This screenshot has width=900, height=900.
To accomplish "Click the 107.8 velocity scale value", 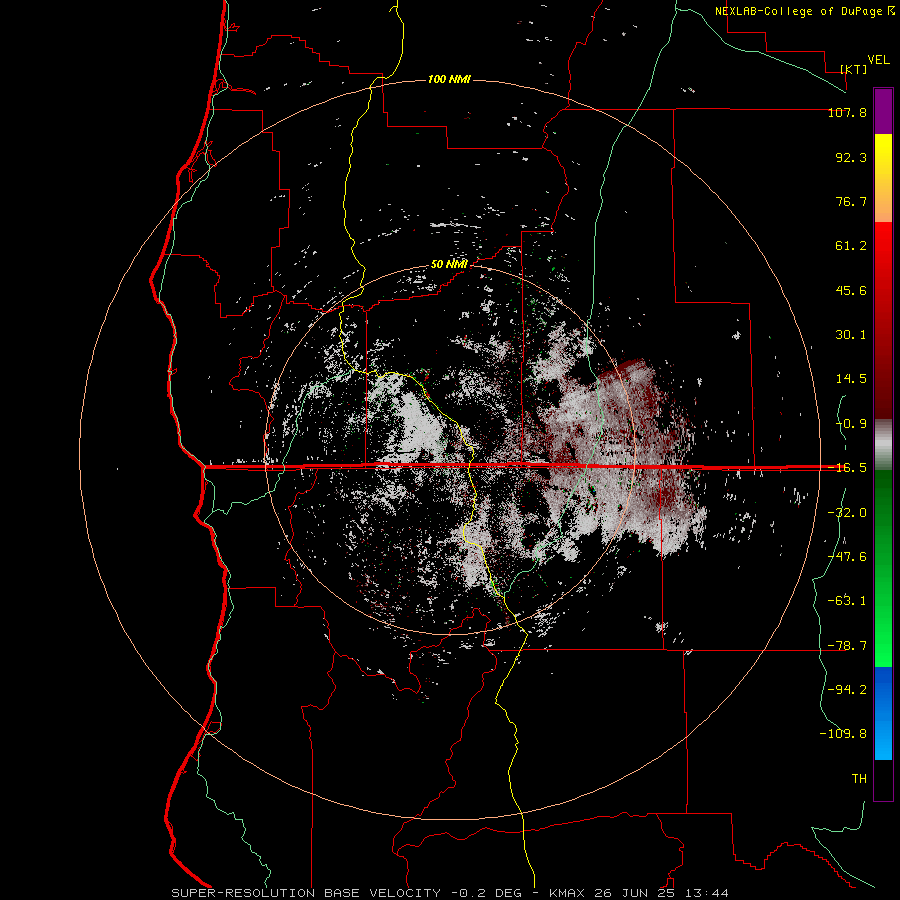I will (x=847, y=113).
